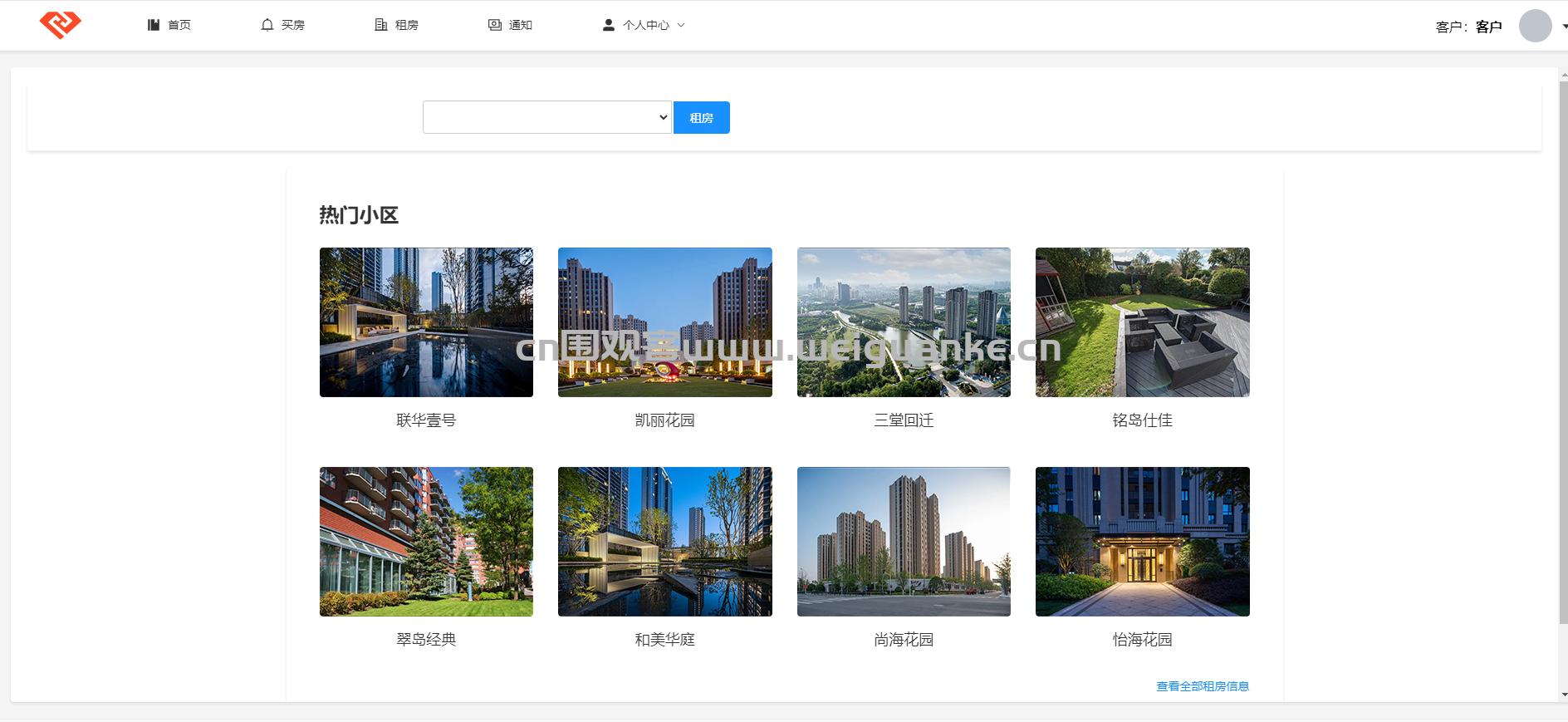The width and height of the screenshot is (1568, 722).
Task: View the 怡海花园 entrance photo
Action: (1143, 542)
